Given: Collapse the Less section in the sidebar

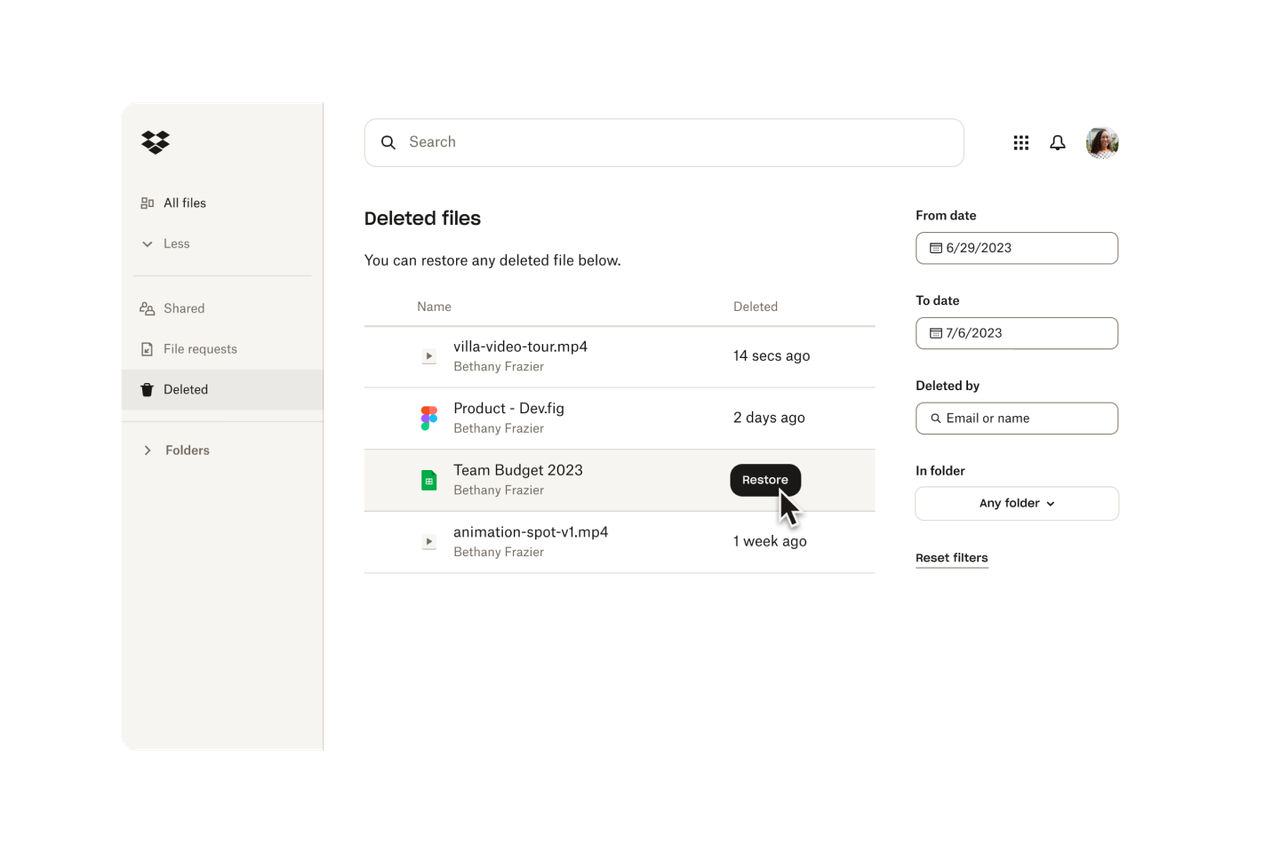Looking at the screenshot, I should click(x=177, y=243).
